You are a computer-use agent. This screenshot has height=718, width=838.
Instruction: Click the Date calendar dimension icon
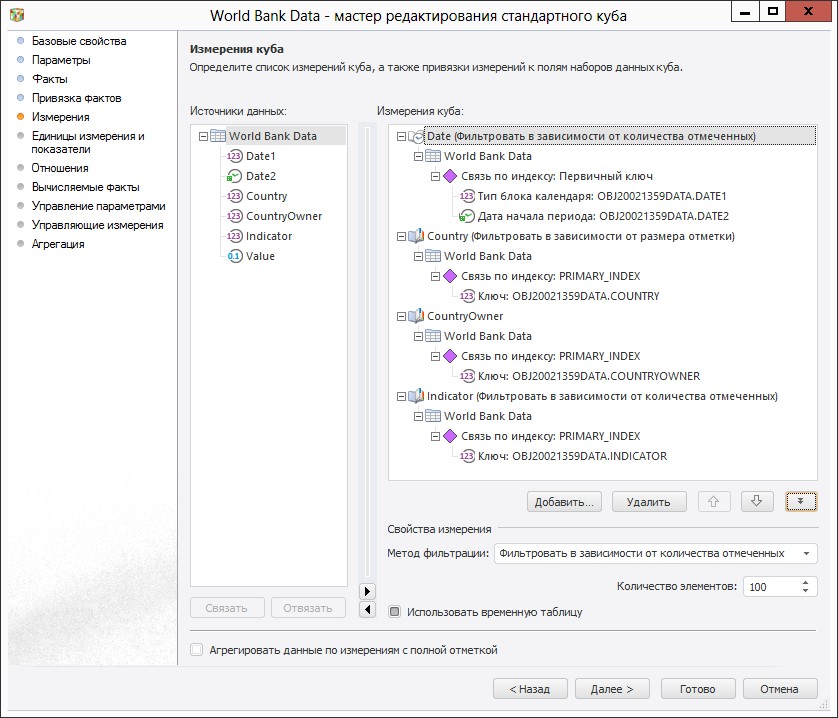click(416, 136)
